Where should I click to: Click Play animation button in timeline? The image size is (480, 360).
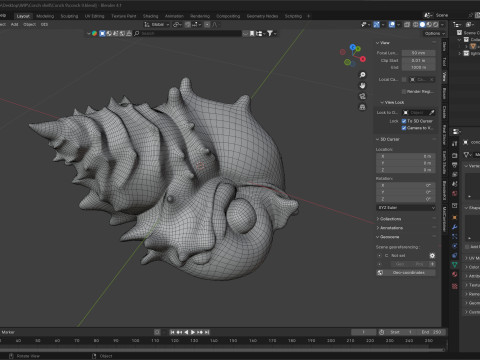pos(193,332)
